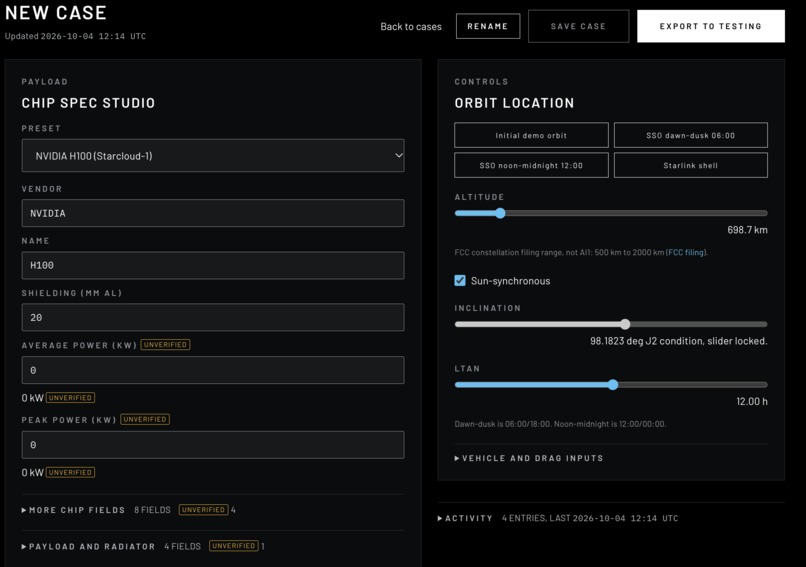Click UNVERIFIED badge in Payload and Radiator row

click(233, 545)
